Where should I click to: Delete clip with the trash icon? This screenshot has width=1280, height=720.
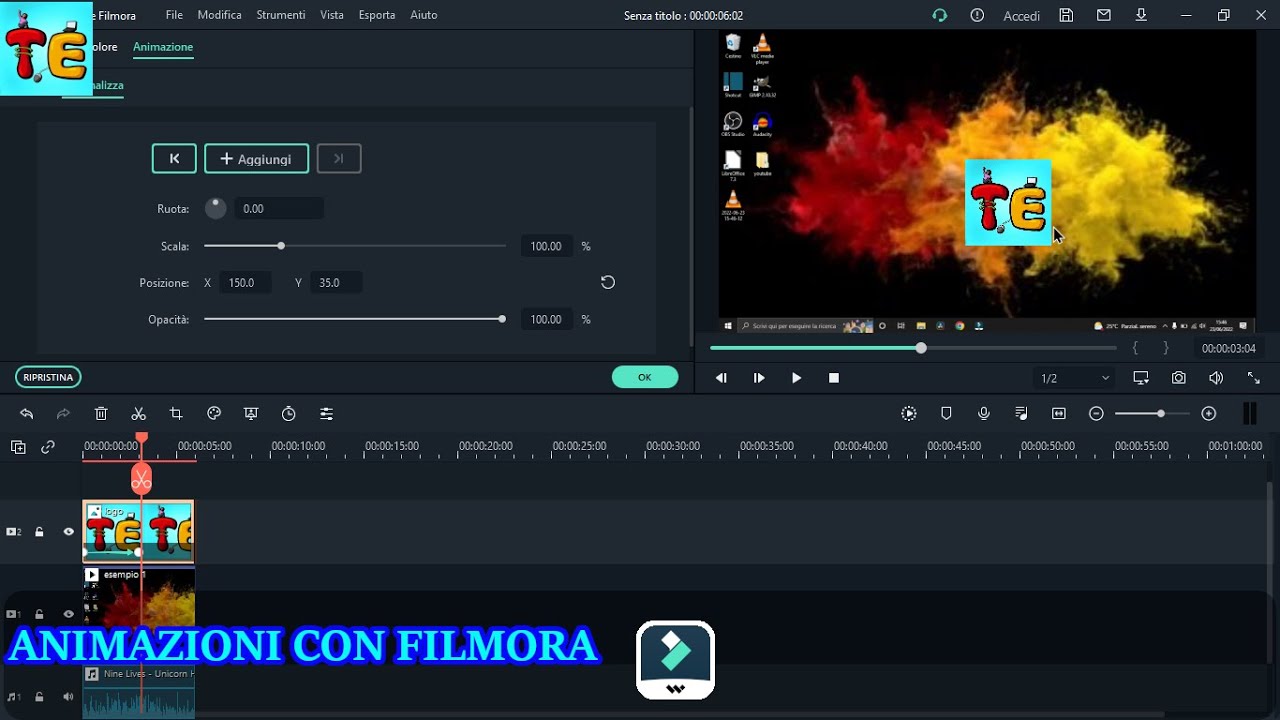click(101, 414)
